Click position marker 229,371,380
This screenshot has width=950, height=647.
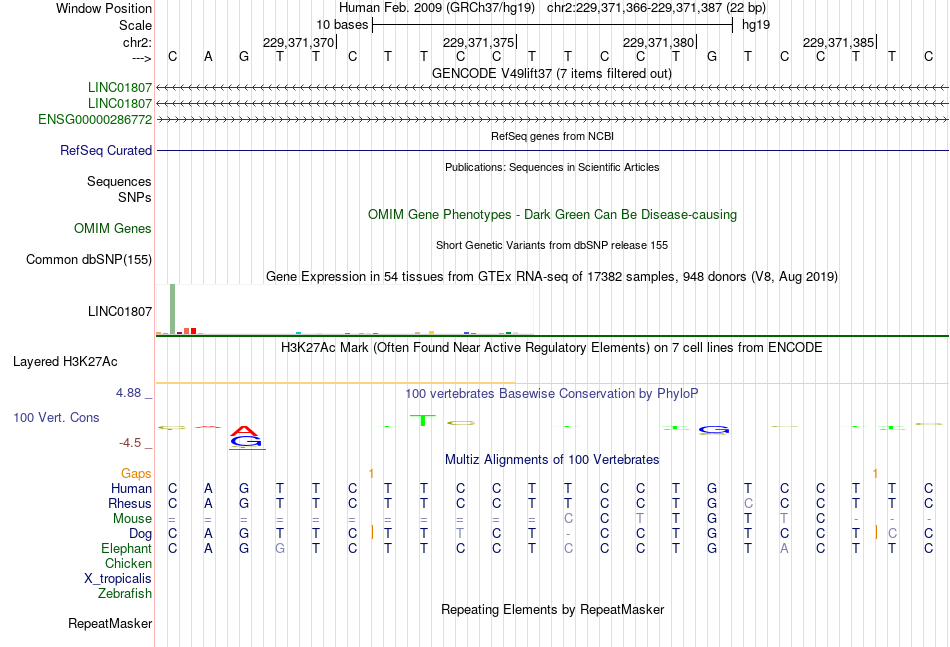pos(658,42)
